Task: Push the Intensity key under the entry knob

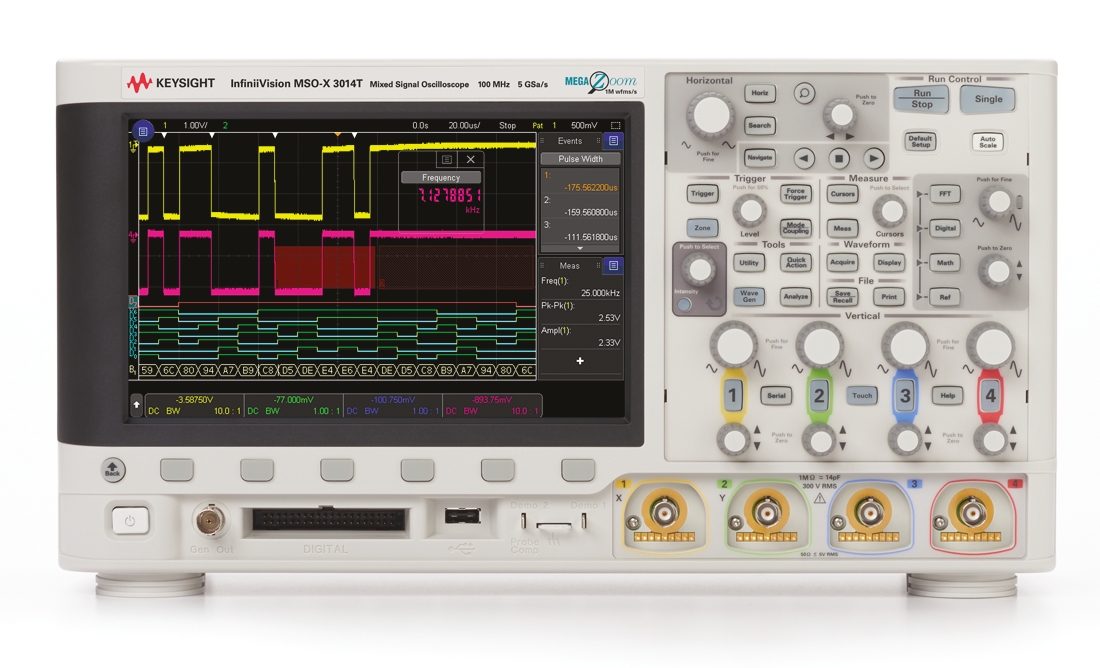Action: 684,305
